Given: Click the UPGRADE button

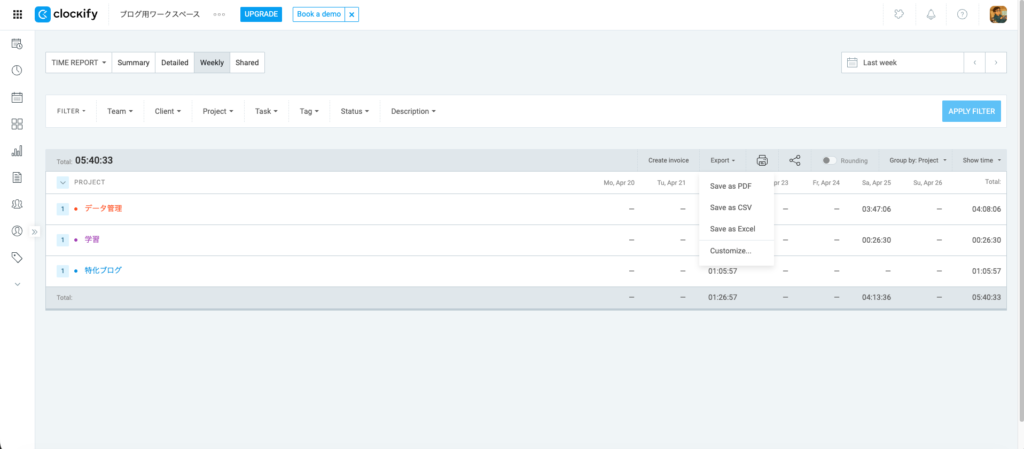Looking at the screenshot, I should click(261, 15).
